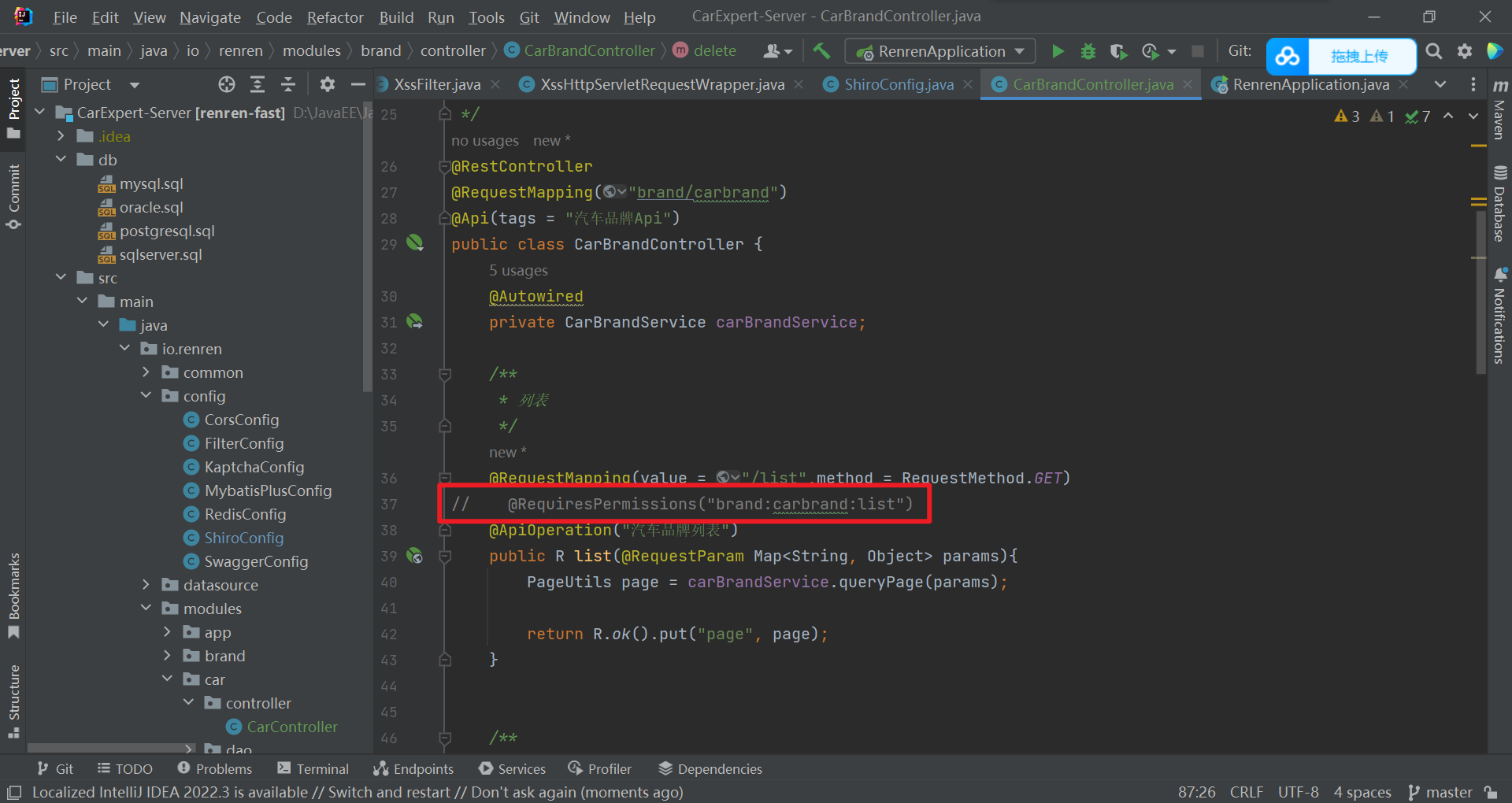The width and height of the screenshot is (1512, 803).
Task: Build project with the hammer icon
Action: [x=821, y=51]
